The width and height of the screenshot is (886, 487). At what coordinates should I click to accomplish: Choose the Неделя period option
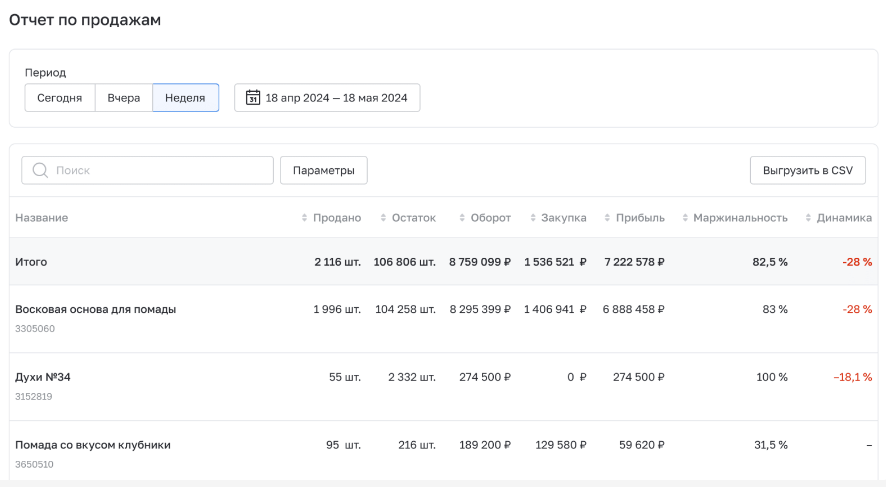click(x=185, y=98)
